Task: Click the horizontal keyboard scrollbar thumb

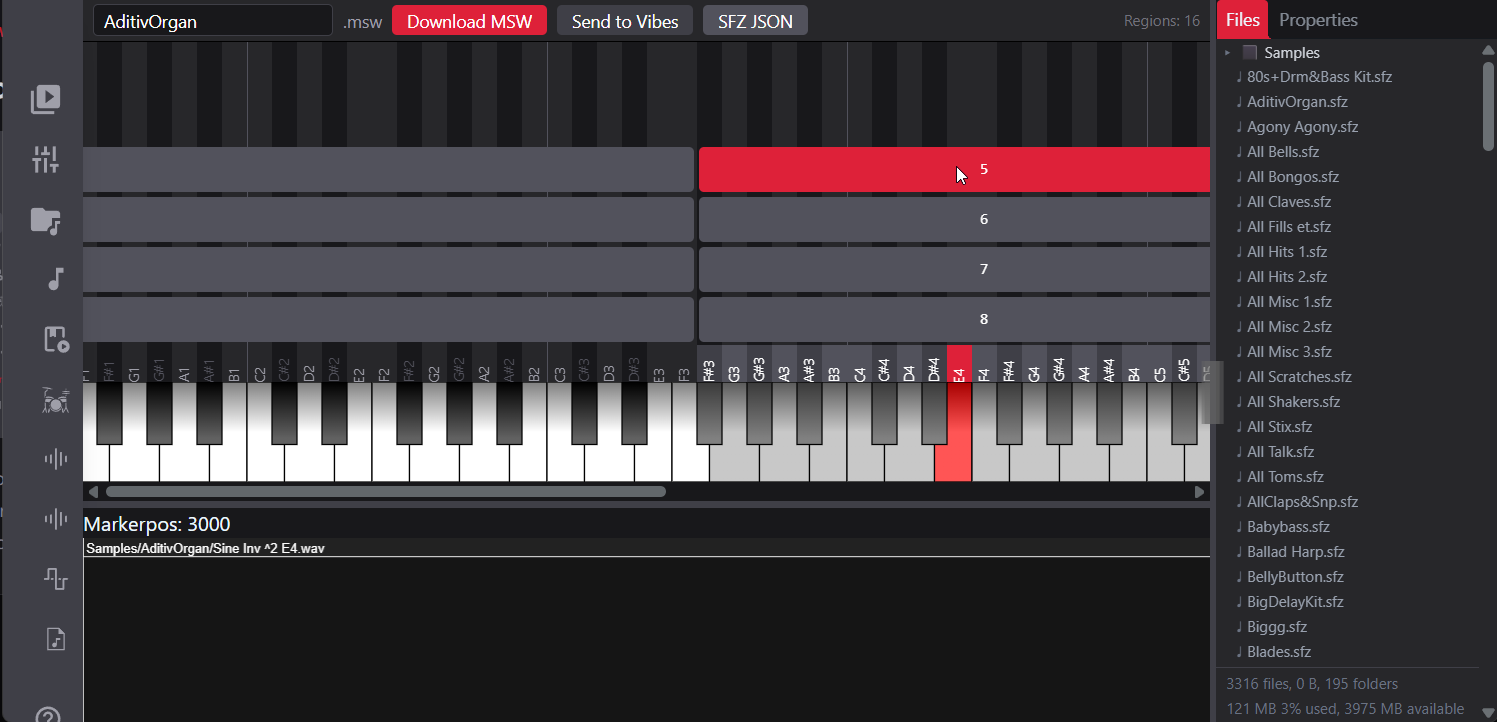Action: pos(385,492)
